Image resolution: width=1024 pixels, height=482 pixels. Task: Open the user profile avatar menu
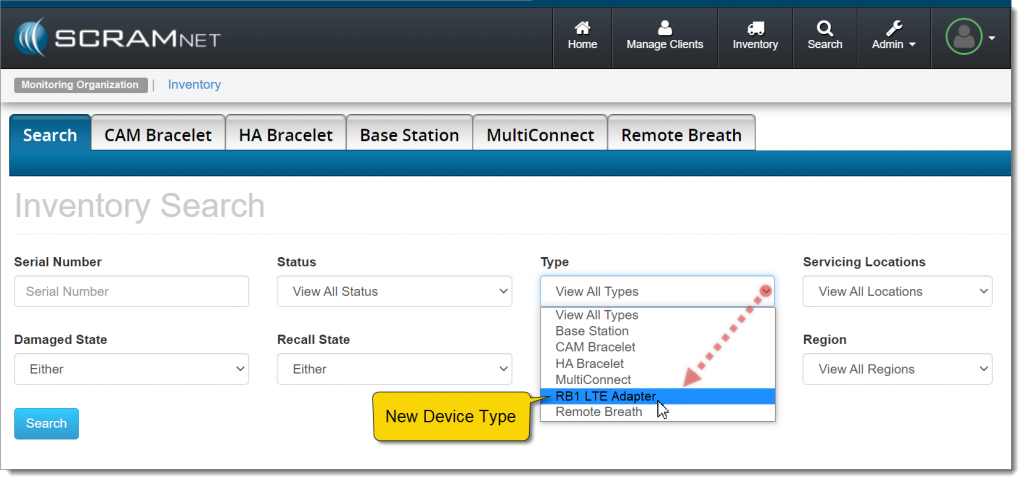point(970,37)
